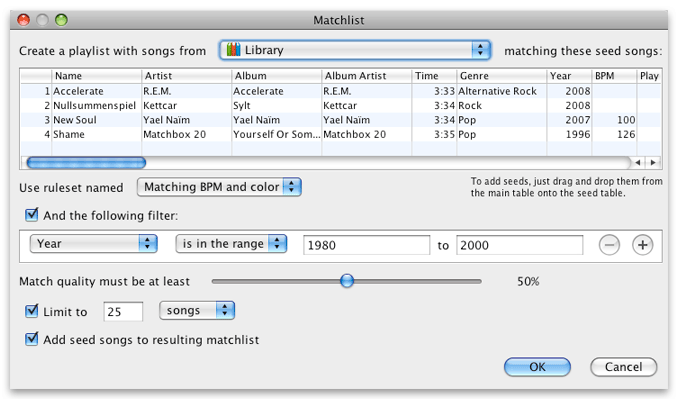Click the green zoom window button
The width and height of the screenshot is (678, 399).
tap(61, 20)
